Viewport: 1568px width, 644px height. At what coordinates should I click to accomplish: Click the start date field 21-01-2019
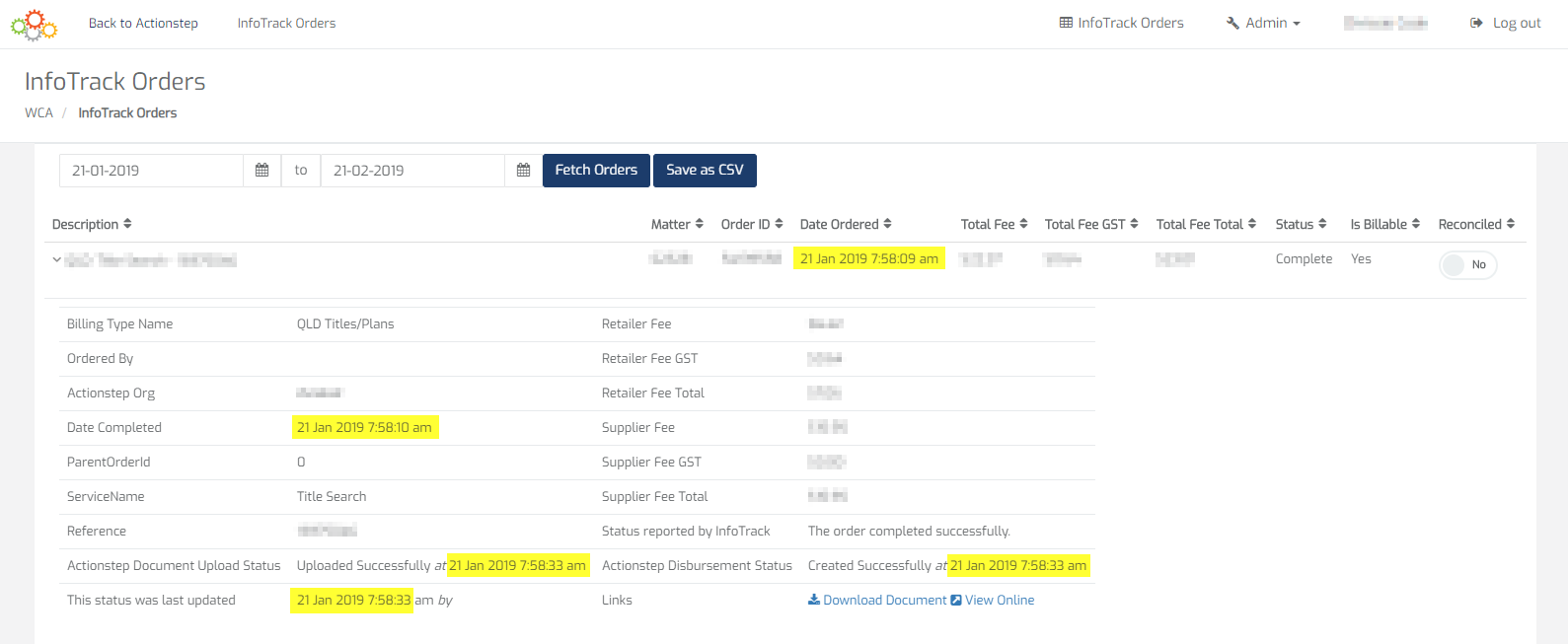point(151,171)
